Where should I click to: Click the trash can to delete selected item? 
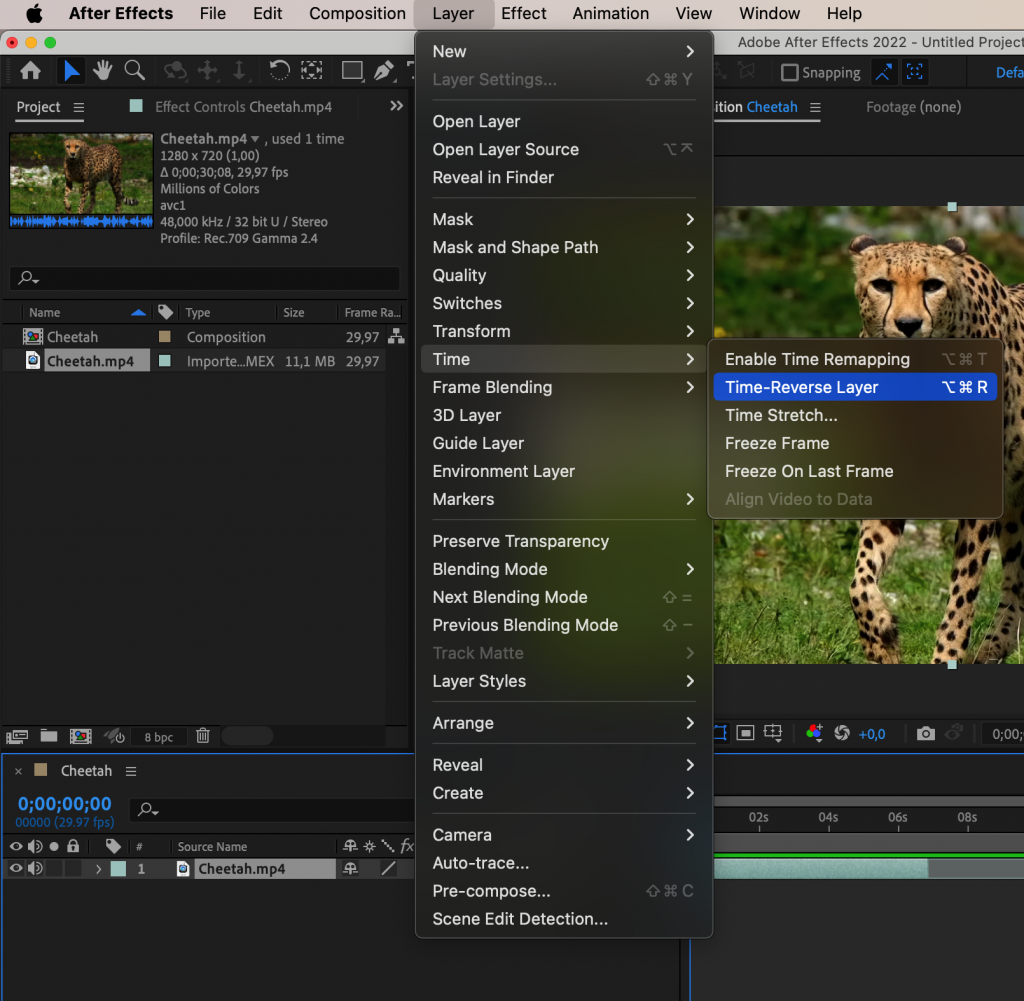202,736
